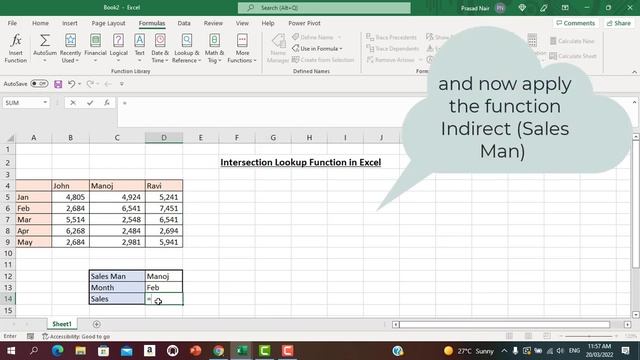
Task: Click the Excel icon in taskbar
Action: coord(242,351)
